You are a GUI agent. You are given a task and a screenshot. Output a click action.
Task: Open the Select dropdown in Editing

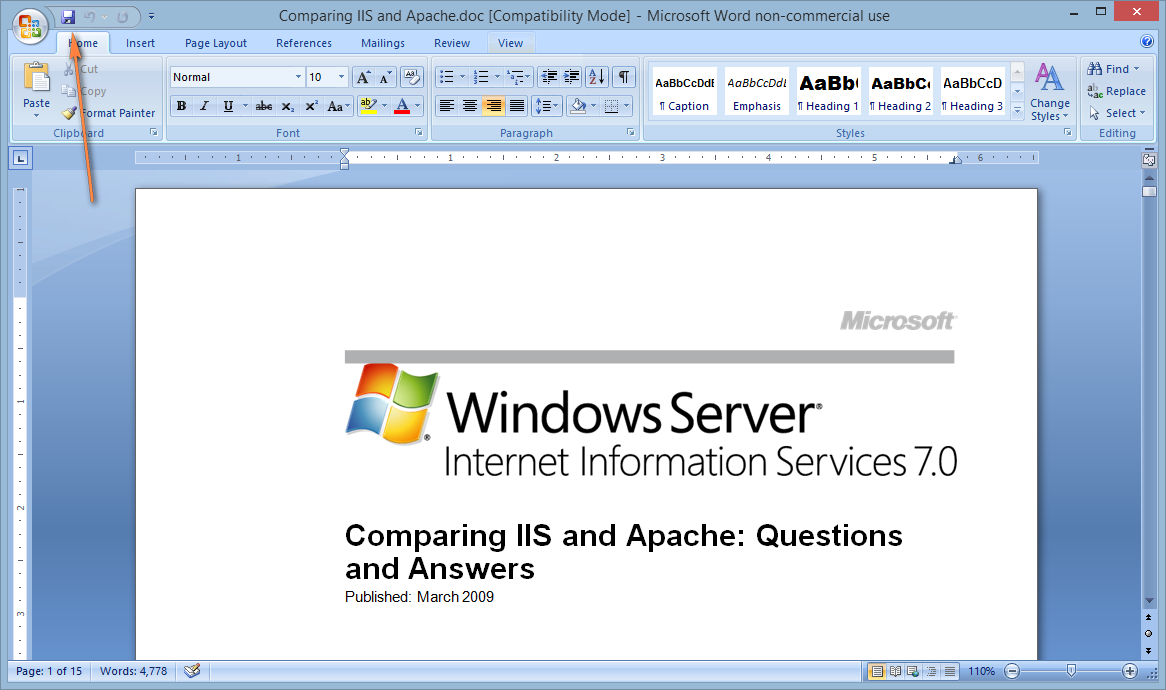1117,113
